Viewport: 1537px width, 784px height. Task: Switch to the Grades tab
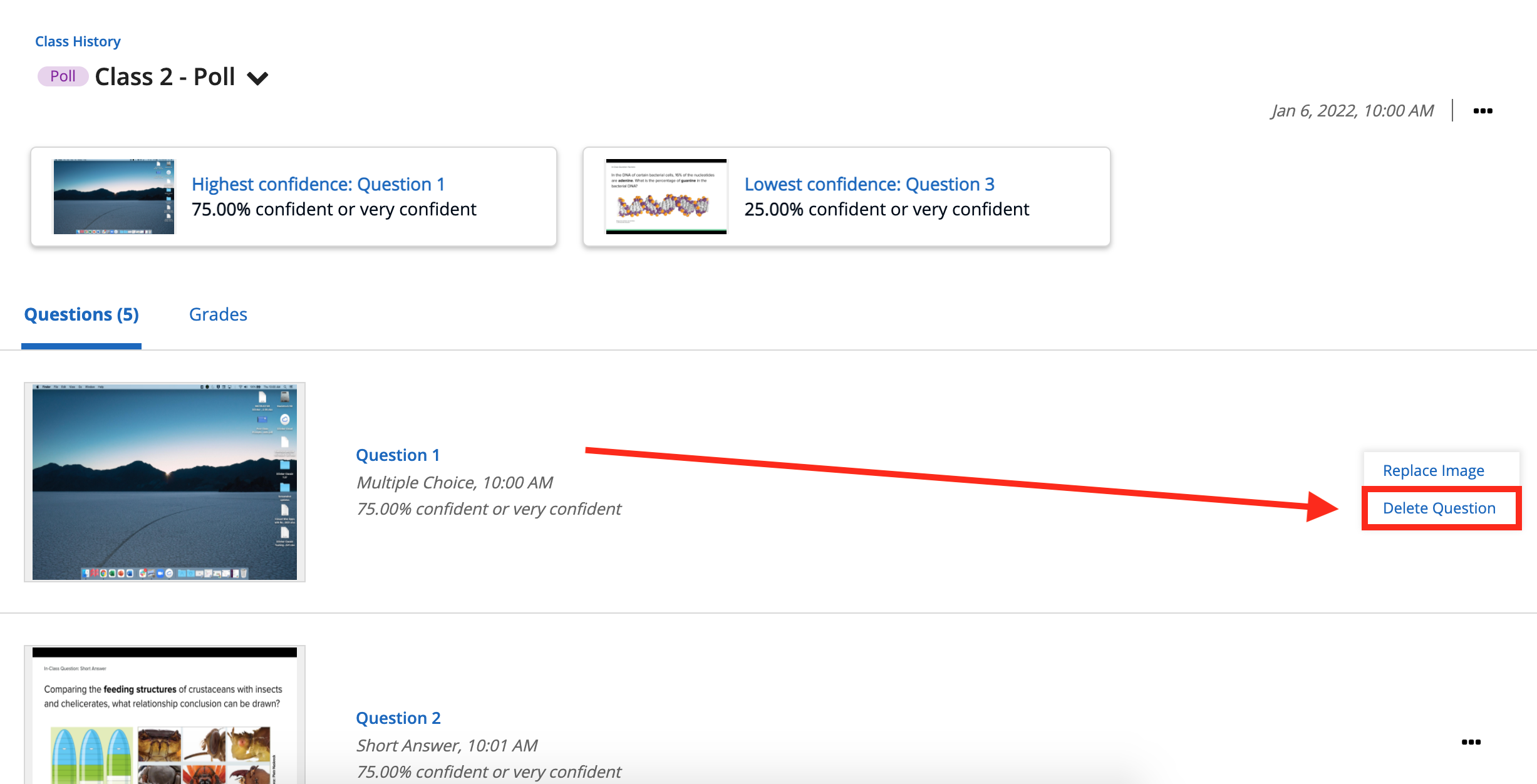point(218,314)
